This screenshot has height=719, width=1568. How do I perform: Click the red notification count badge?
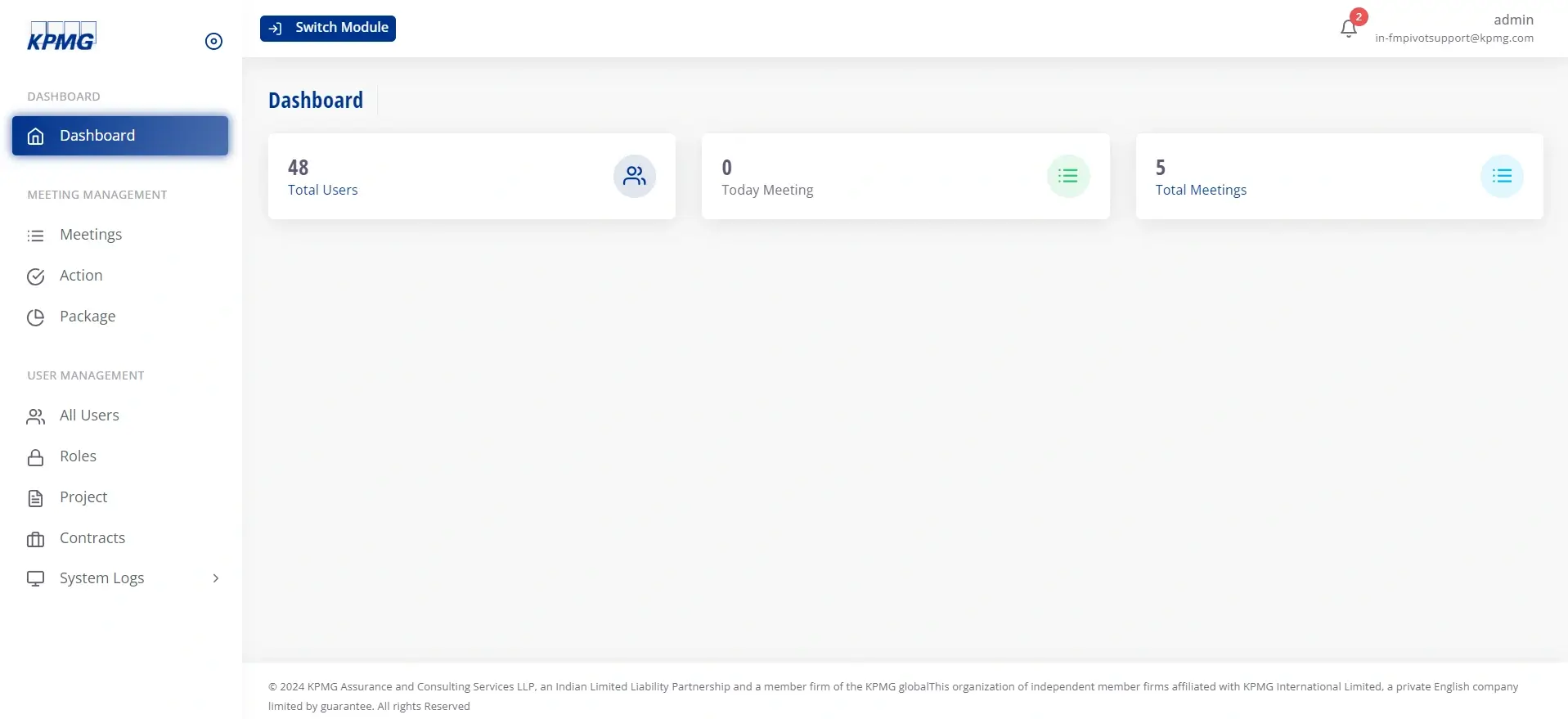pos(1359,16)
